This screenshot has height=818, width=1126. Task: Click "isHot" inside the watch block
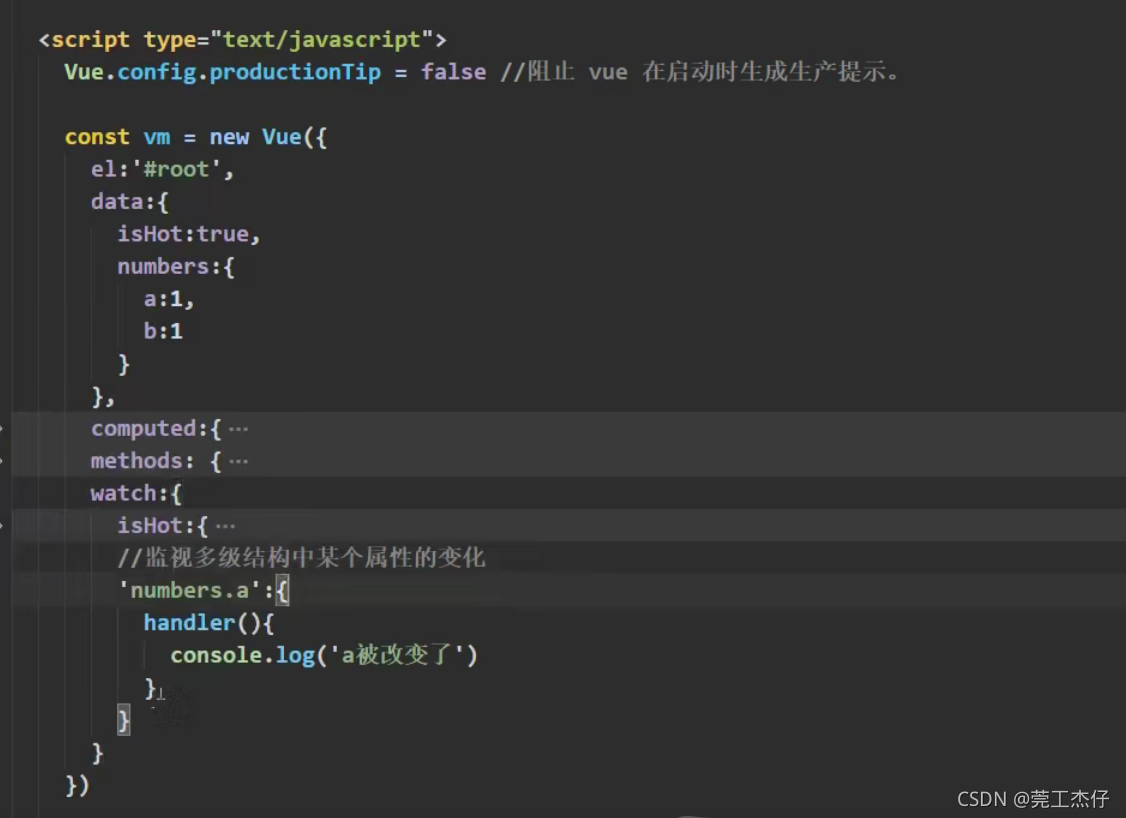[150, 526]
